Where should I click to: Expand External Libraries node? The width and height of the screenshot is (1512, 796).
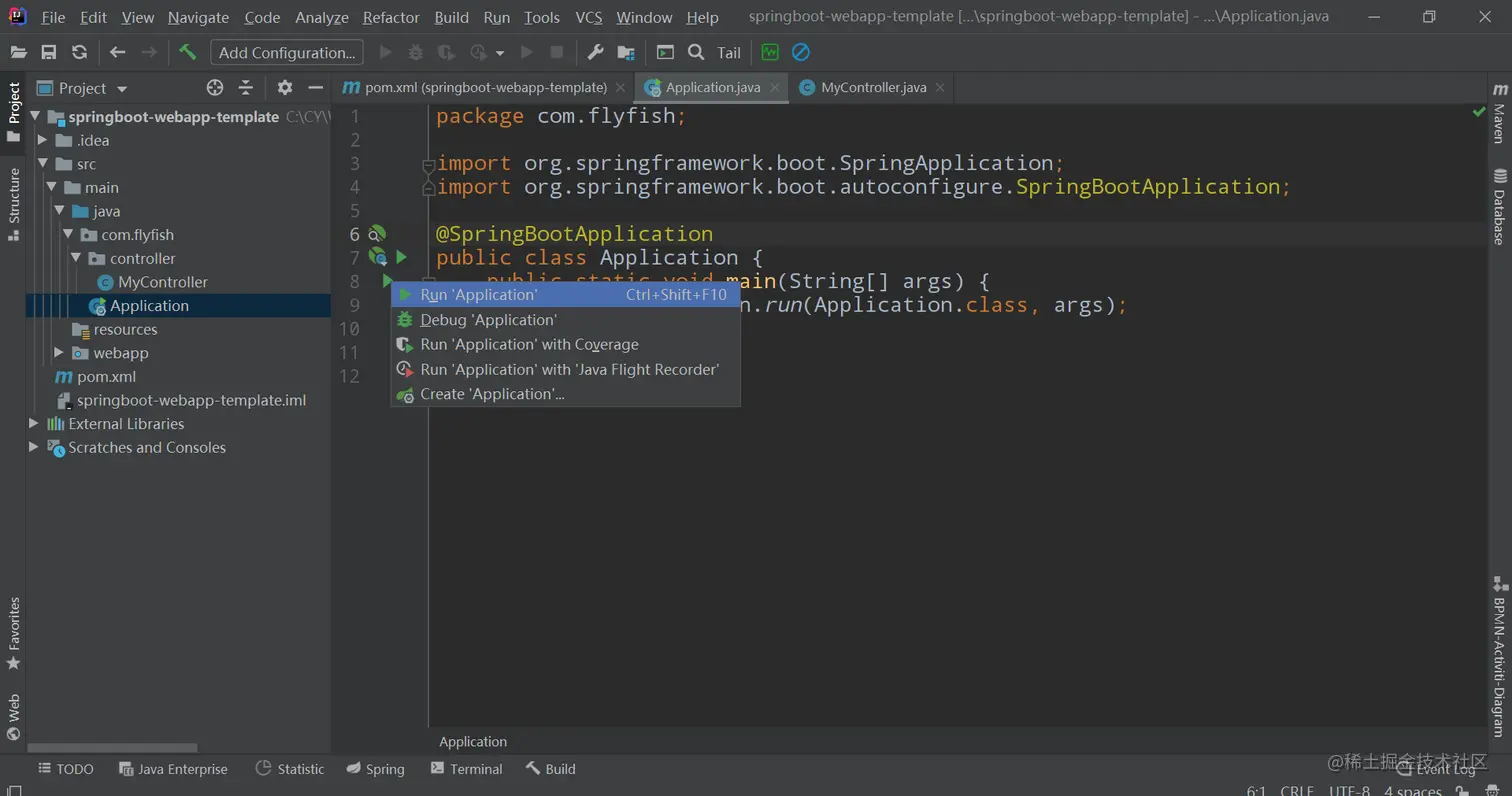(x=34, y=424)
